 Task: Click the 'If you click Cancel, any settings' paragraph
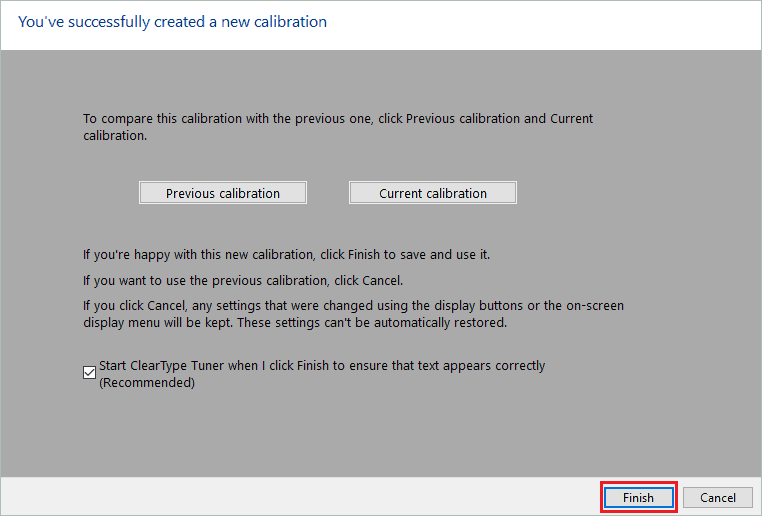click(353, 305)
